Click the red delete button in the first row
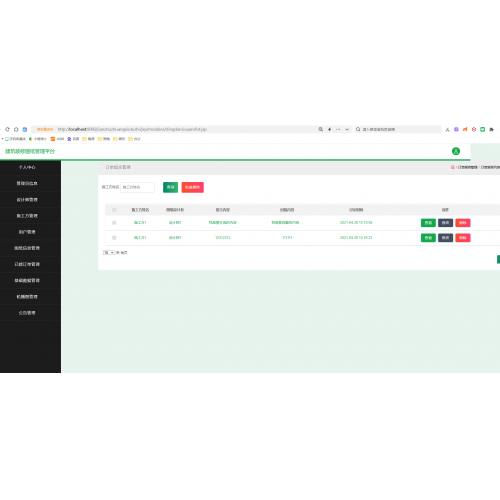The image size is (500, 500). (463, 223)
